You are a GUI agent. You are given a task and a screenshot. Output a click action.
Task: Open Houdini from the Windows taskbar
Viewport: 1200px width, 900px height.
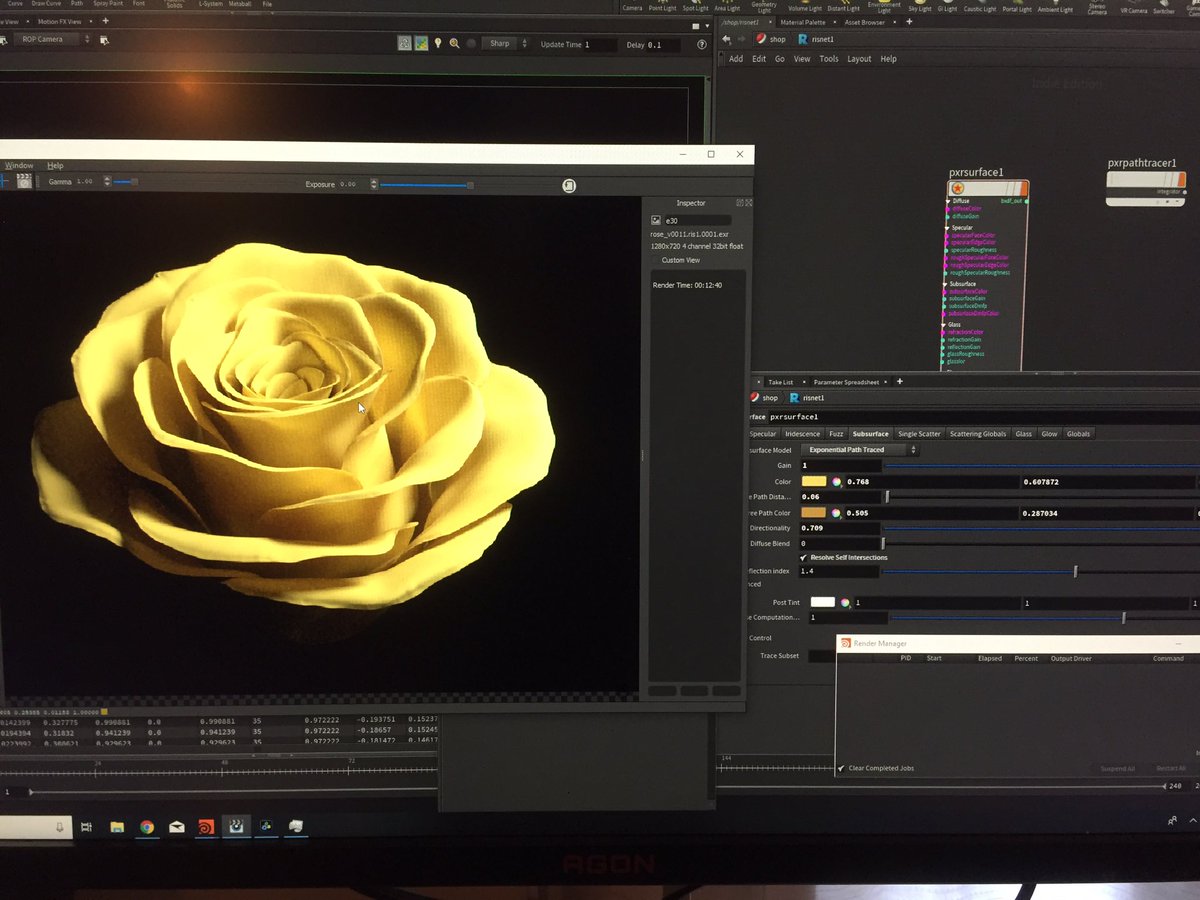(x=205, y=826)
